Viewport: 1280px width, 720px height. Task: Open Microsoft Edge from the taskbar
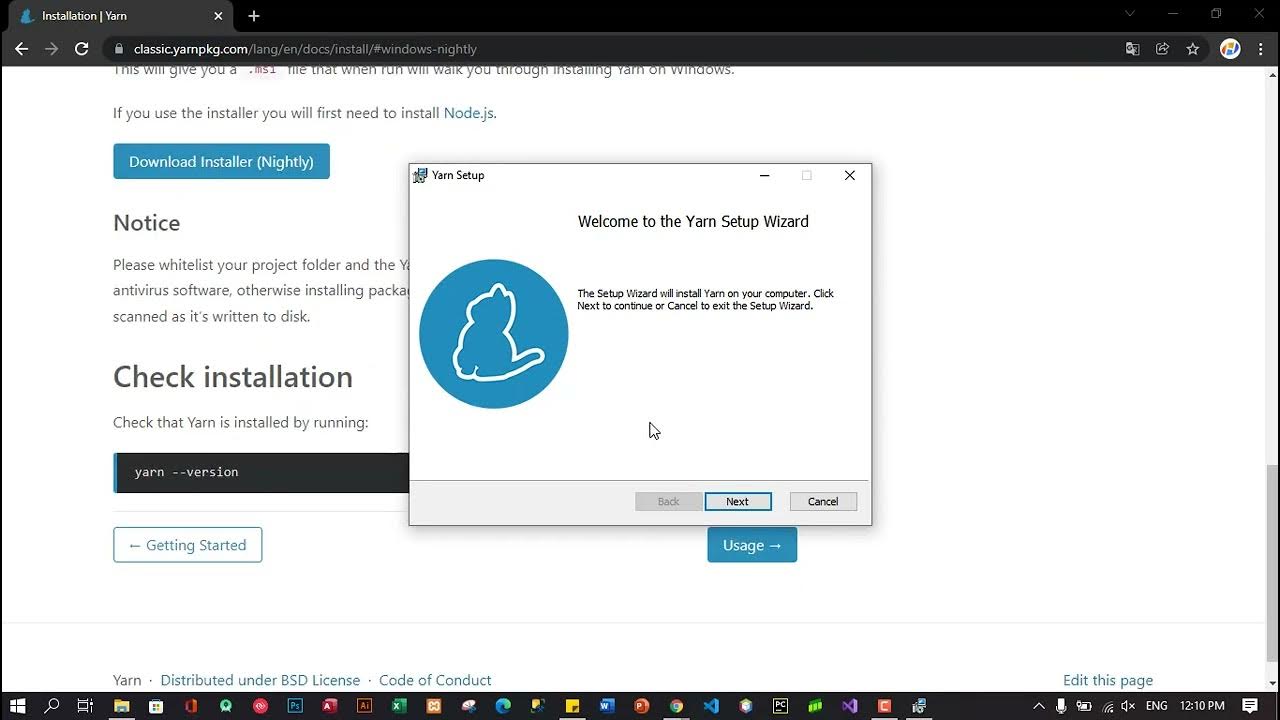coord(503,706)
